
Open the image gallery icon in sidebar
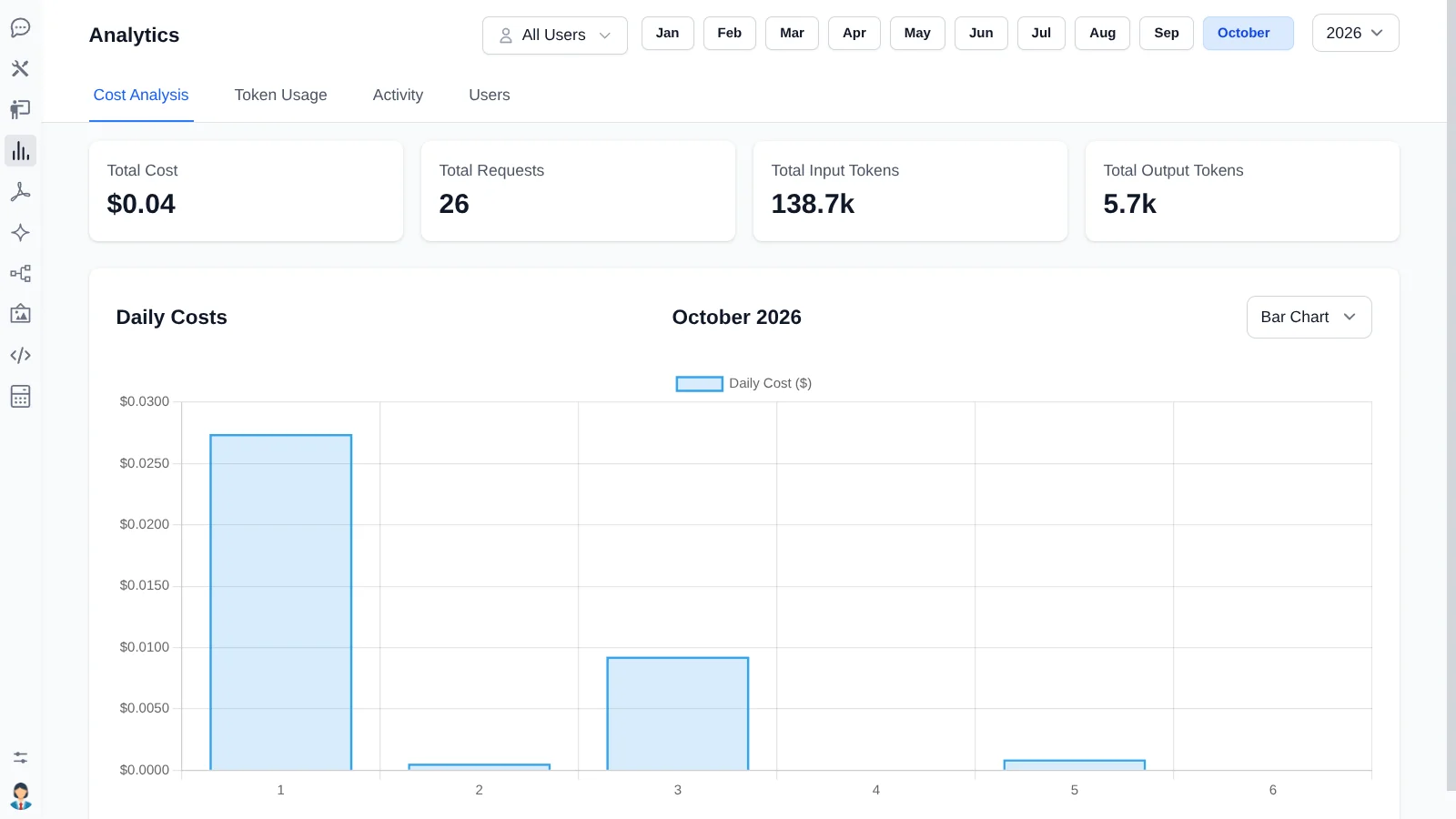[20, 314]
